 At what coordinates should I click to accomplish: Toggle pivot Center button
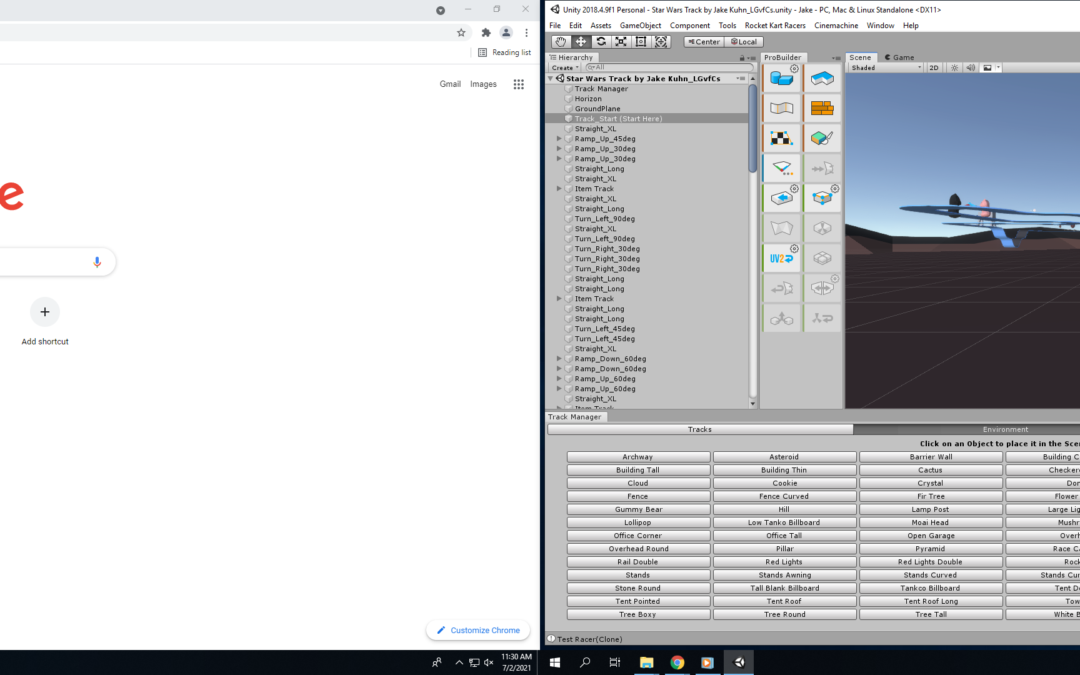pyautogui.click(x=704, y=42)
